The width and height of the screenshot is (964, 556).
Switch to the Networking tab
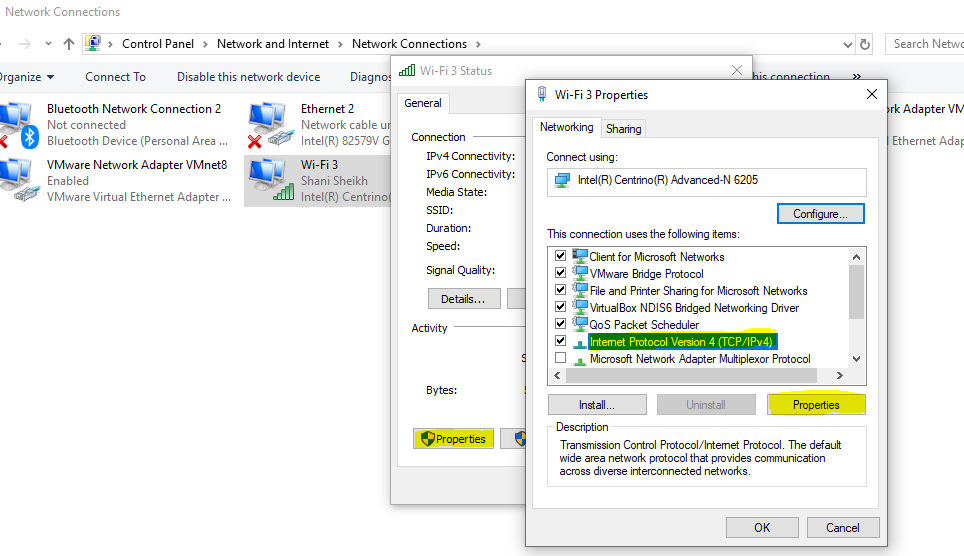[x=566, y=127]
